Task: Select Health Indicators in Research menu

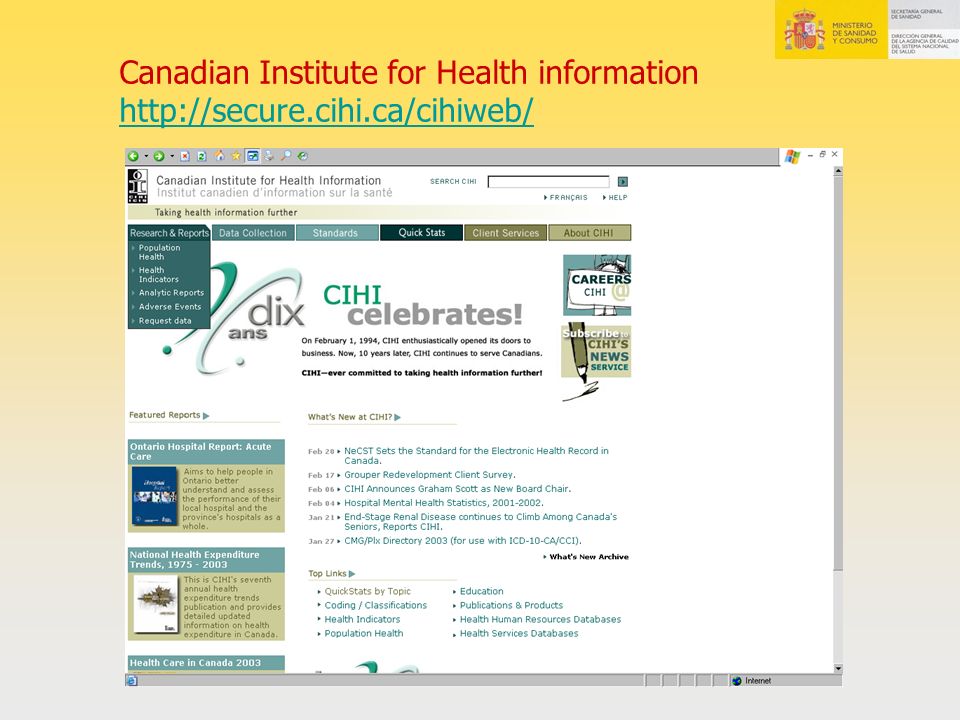Action: pos(159,275)
